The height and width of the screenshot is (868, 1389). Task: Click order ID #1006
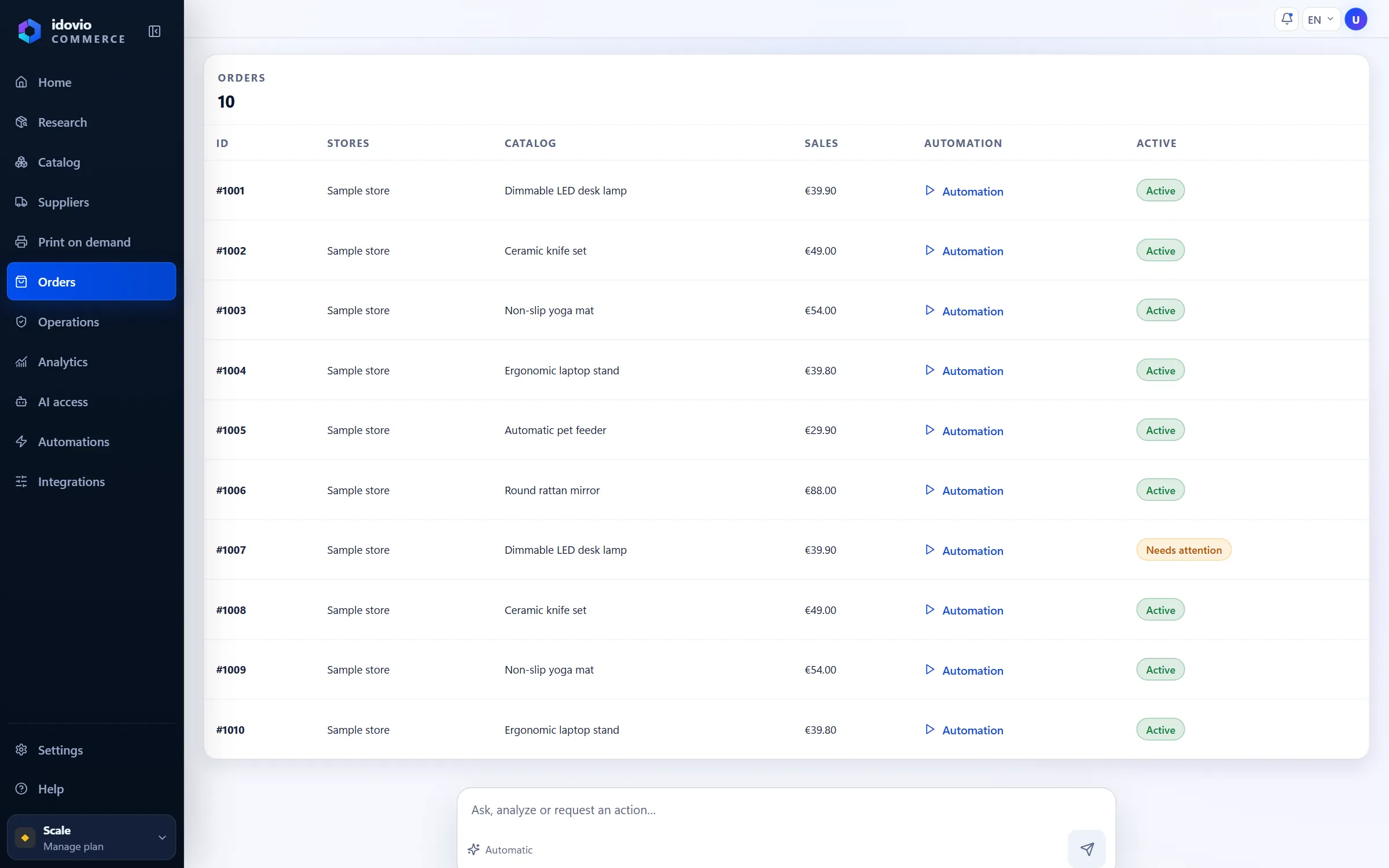(x=231, y=490)
